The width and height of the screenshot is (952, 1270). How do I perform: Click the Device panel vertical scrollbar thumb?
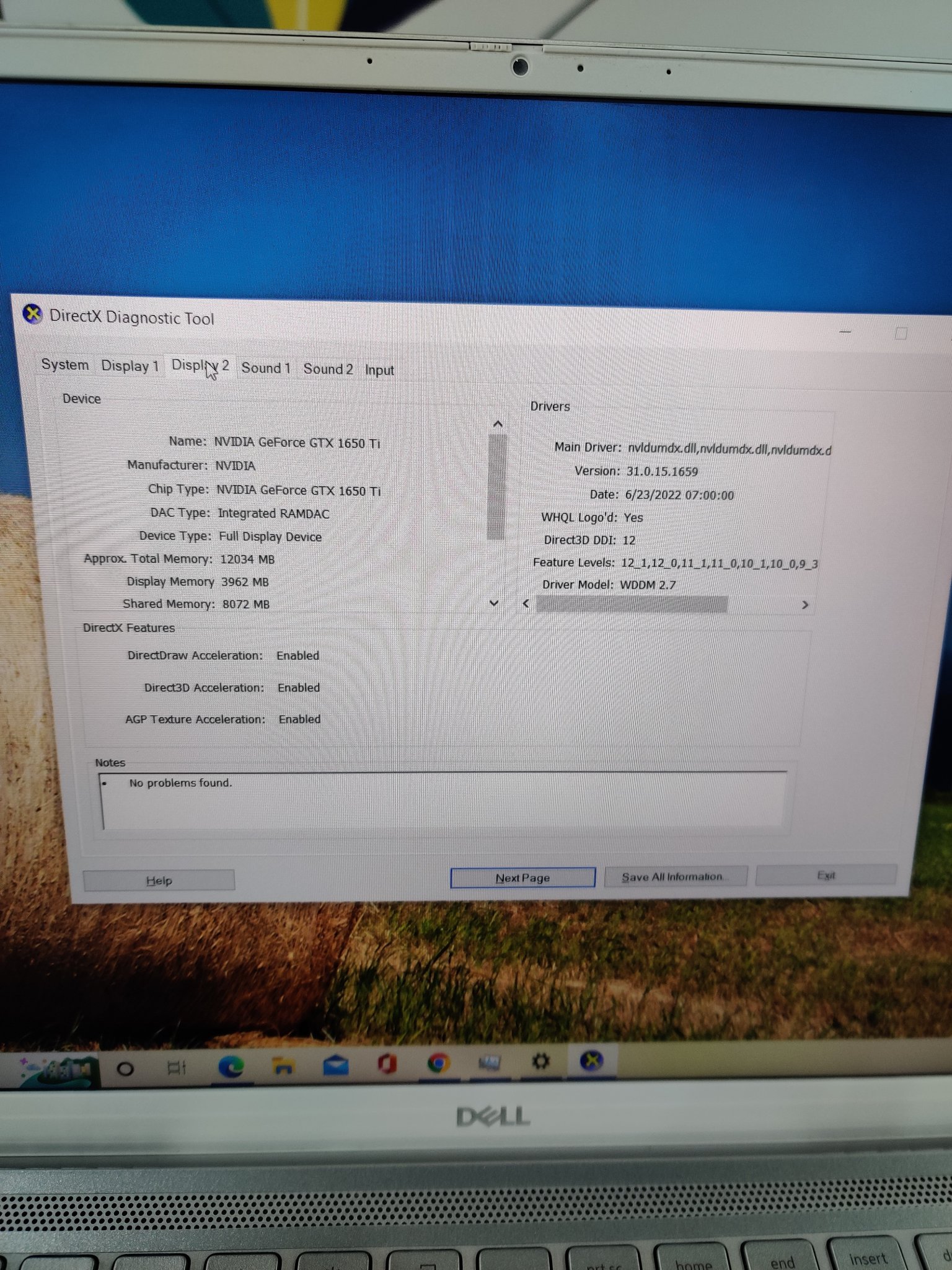(496, 486)
